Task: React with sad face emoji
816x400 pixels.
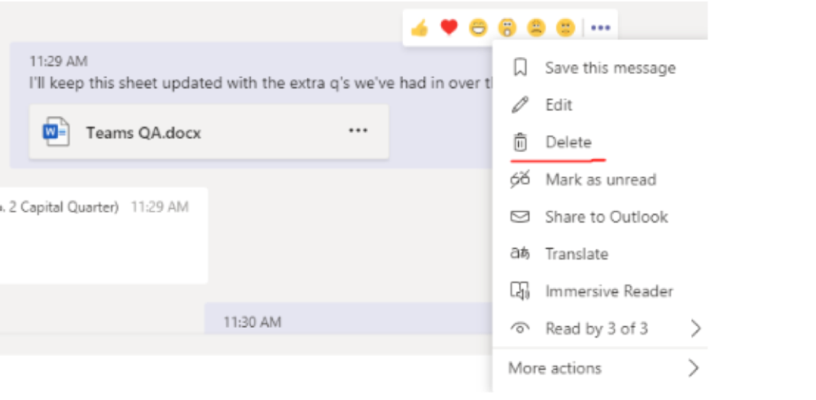Action: coord(536,28)
